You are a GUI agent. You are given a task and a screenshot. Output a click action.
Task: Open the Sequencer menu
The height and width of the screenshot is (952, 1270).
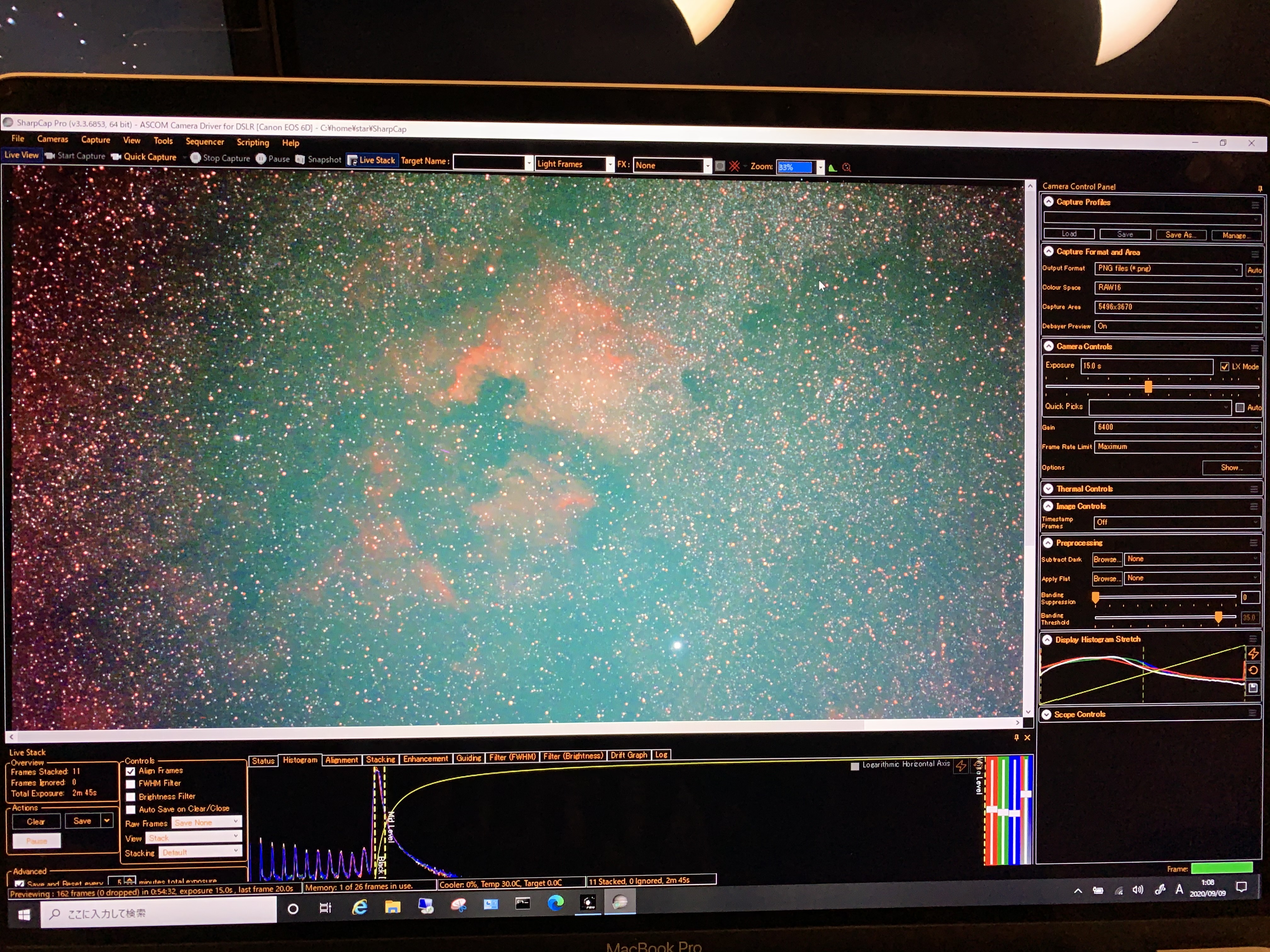204,142
